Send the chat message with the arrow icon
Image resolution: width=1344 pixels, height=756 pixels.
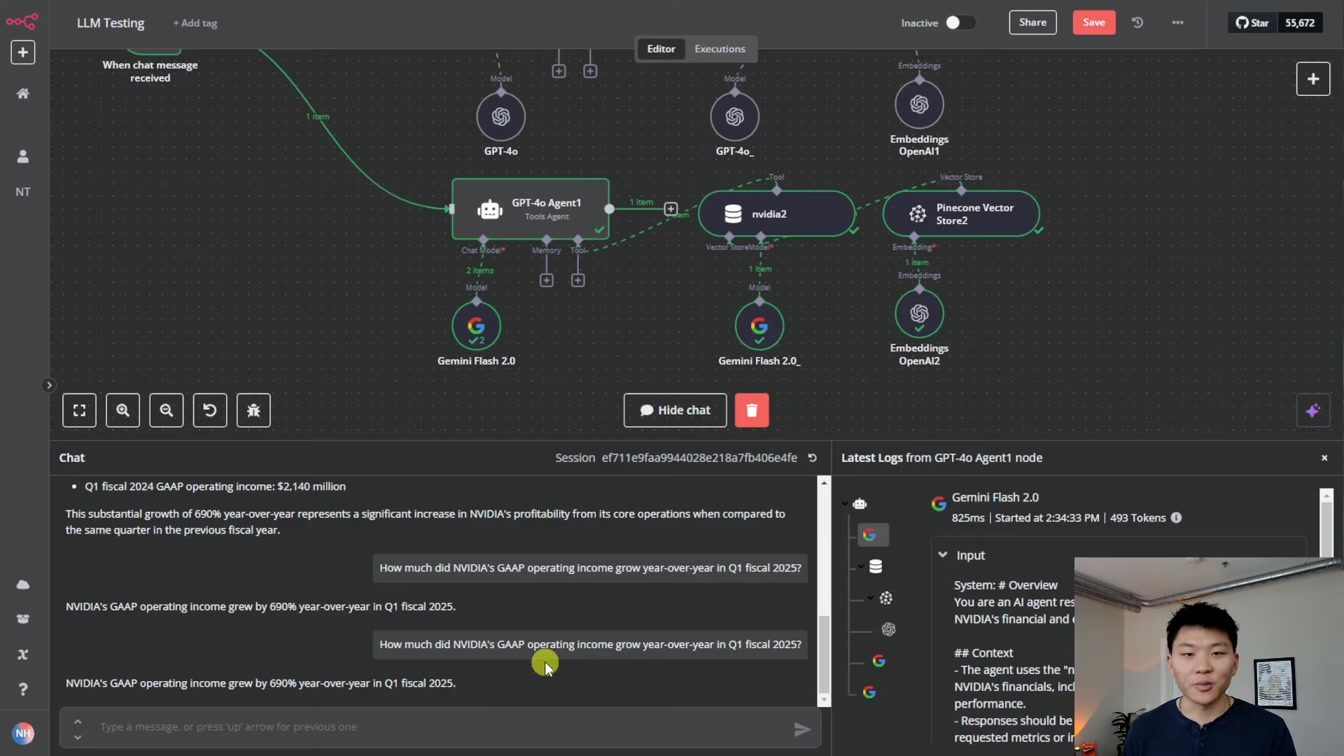[802, 729]
